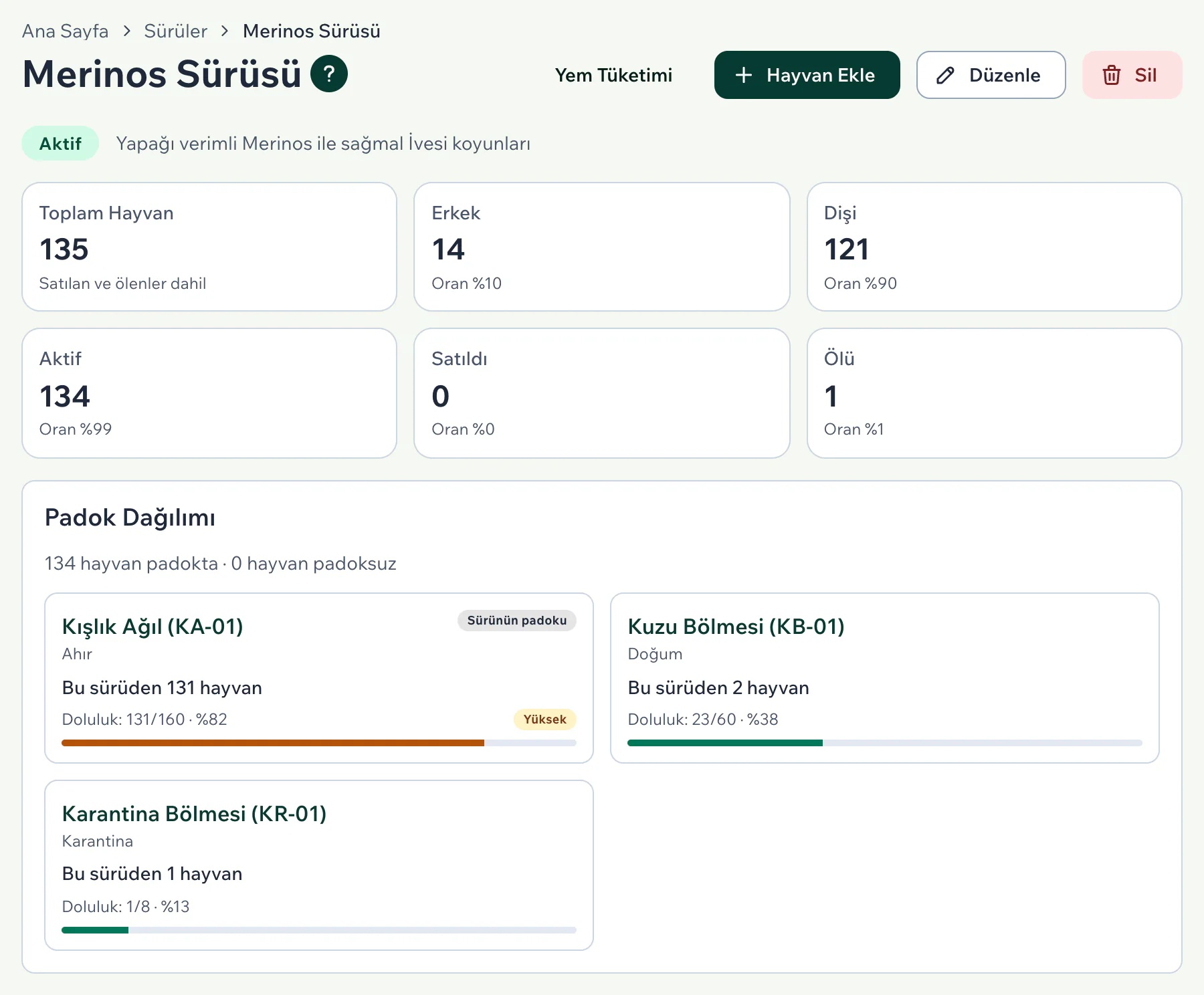1204x995 pixels.
Task: Click the Merinos Sürüsü page title
Action: [162, 74]
